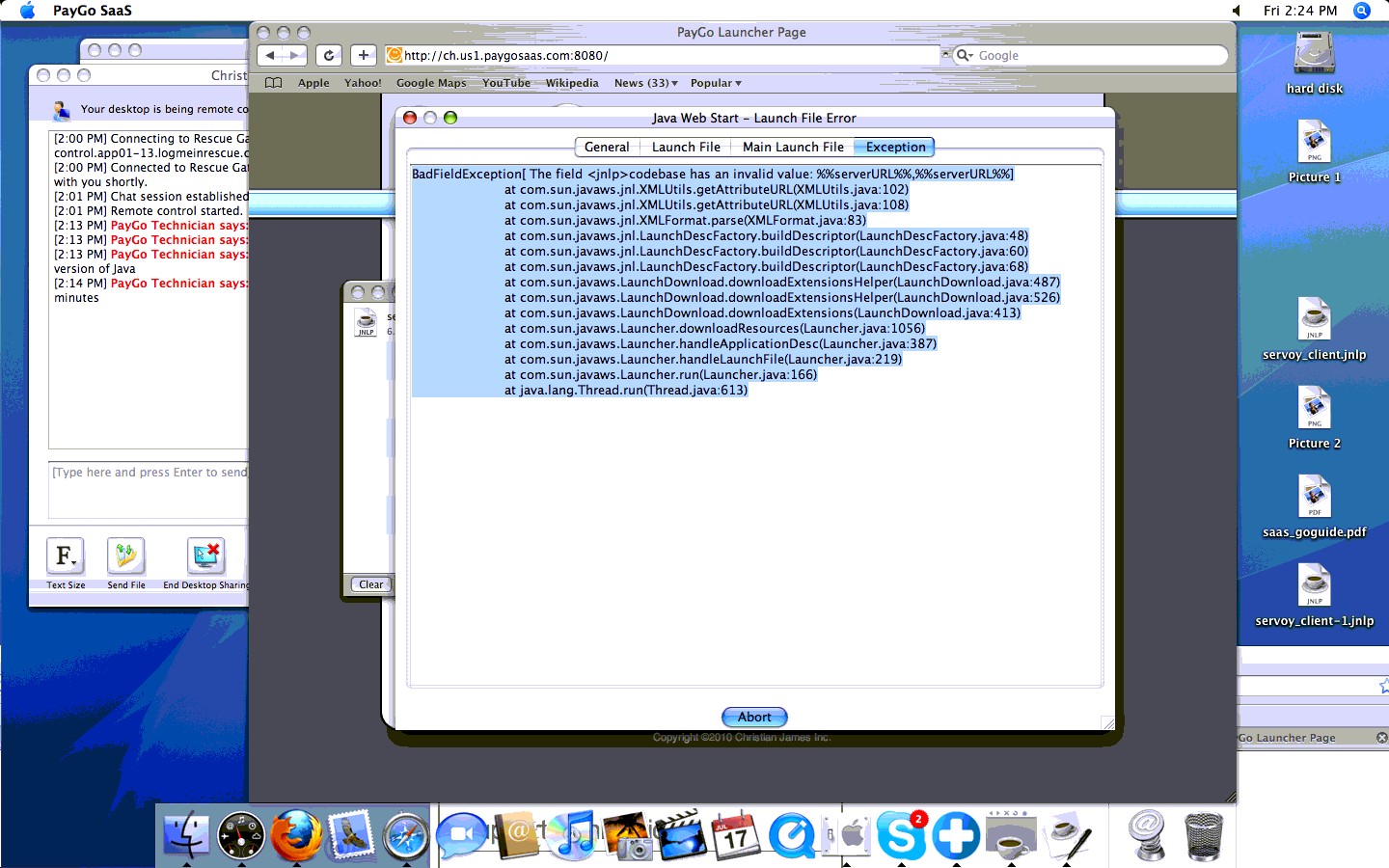Open Address Book in the Dock
Screen dimensions: 1389x868
click(517, 835)
